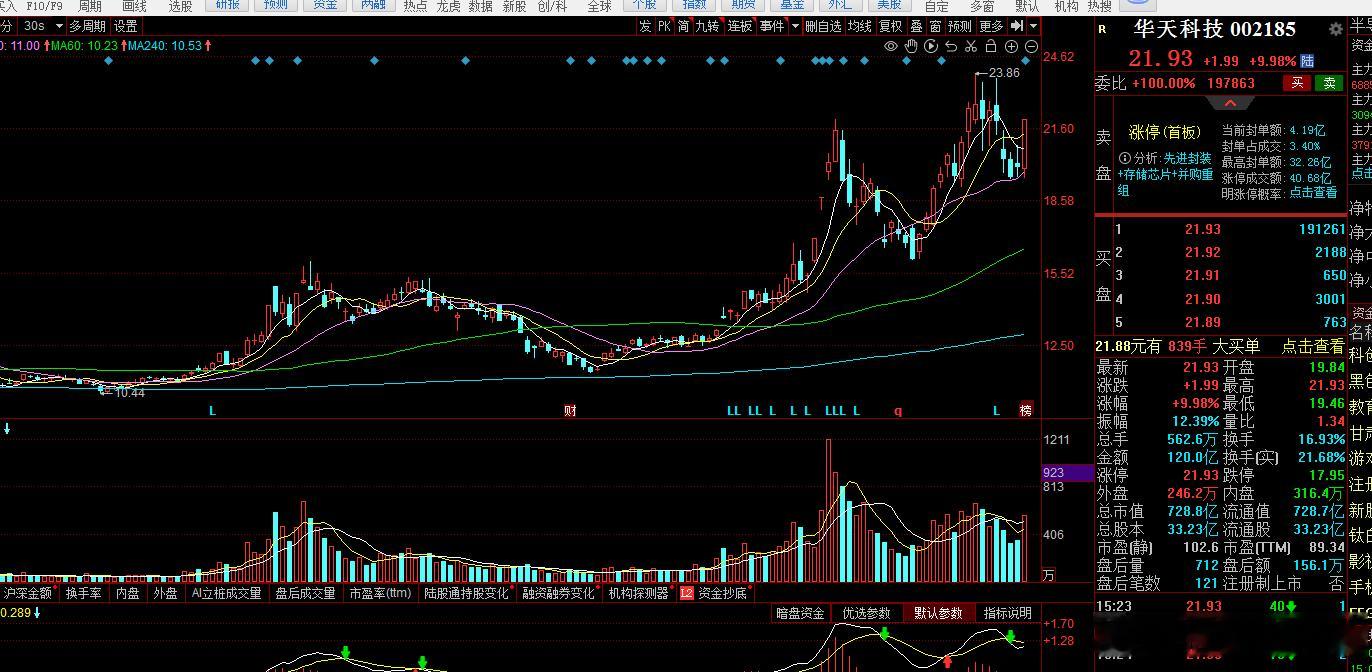Open the 热点 hotspots menu
The image size is (1372, 672).
(415, 6)
